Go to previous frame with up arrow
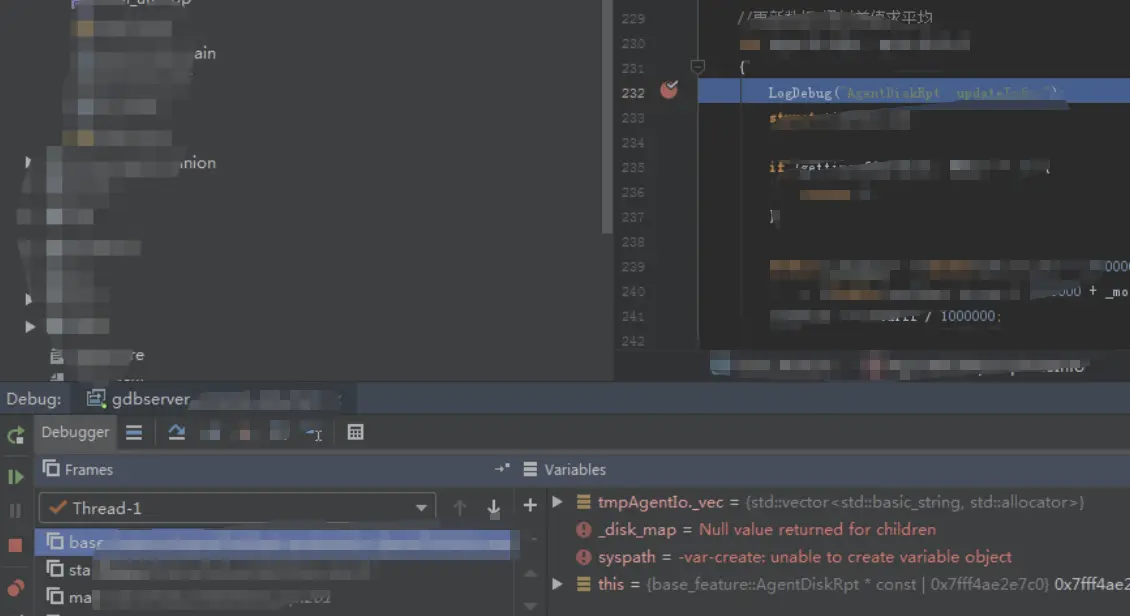 pos(460,507)
